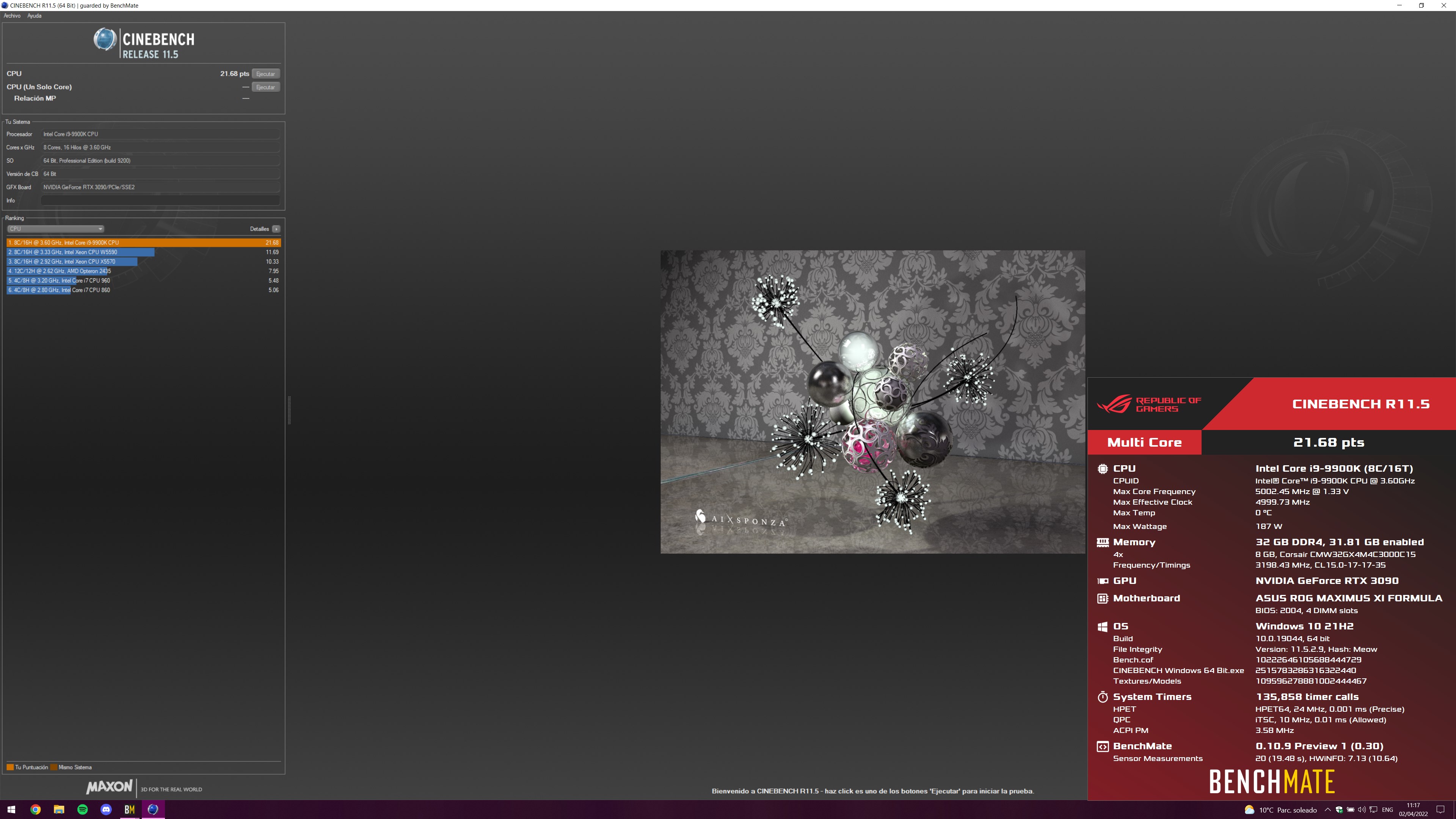This screenshot has width=1456, height=819.
Task: Click the Procesador field showing i9-9900K
Action: point(160,134)
